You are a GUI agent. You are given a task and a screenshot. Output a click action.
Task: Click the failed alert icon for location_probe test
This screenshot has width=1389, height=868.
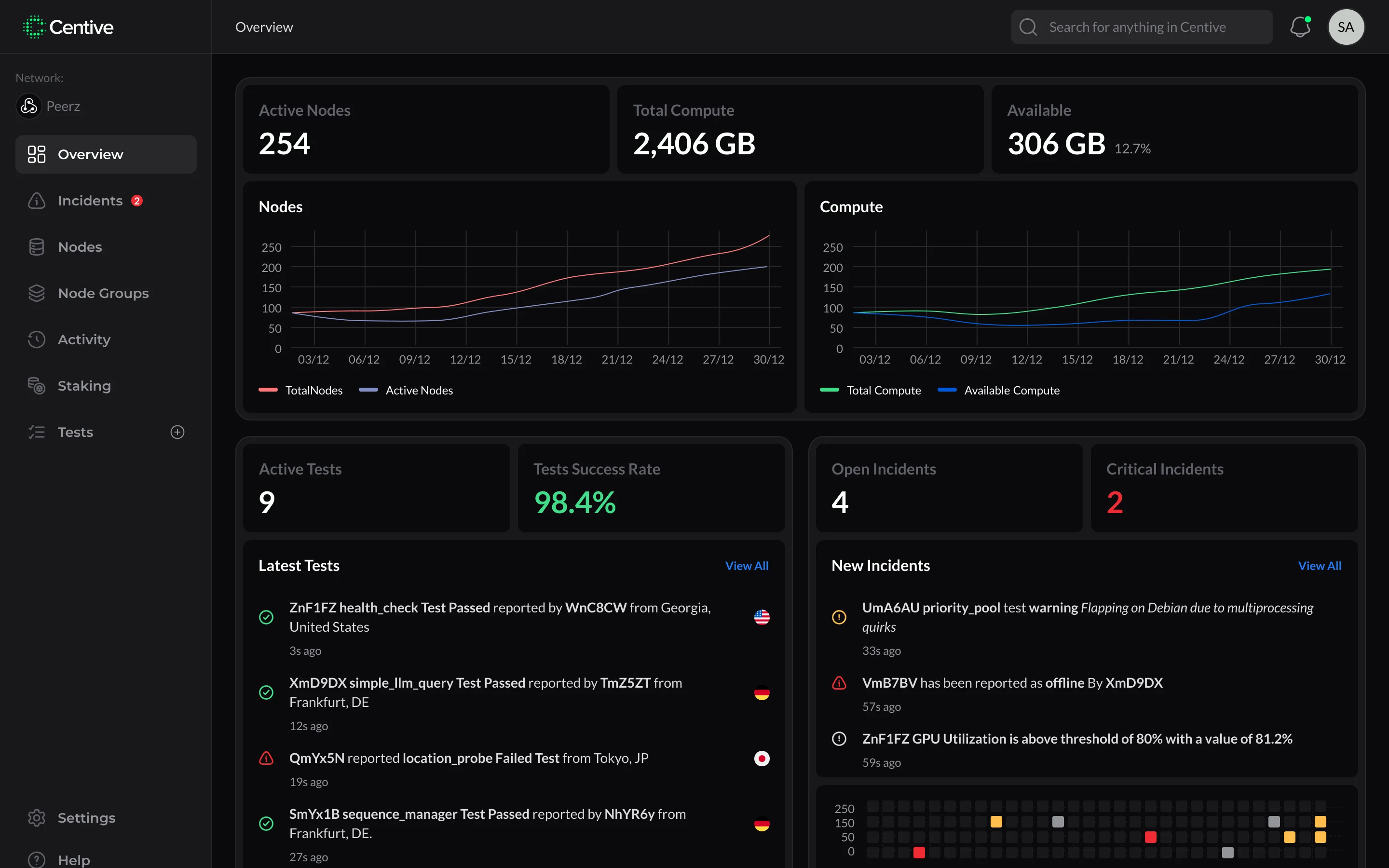tap(266, 759)
